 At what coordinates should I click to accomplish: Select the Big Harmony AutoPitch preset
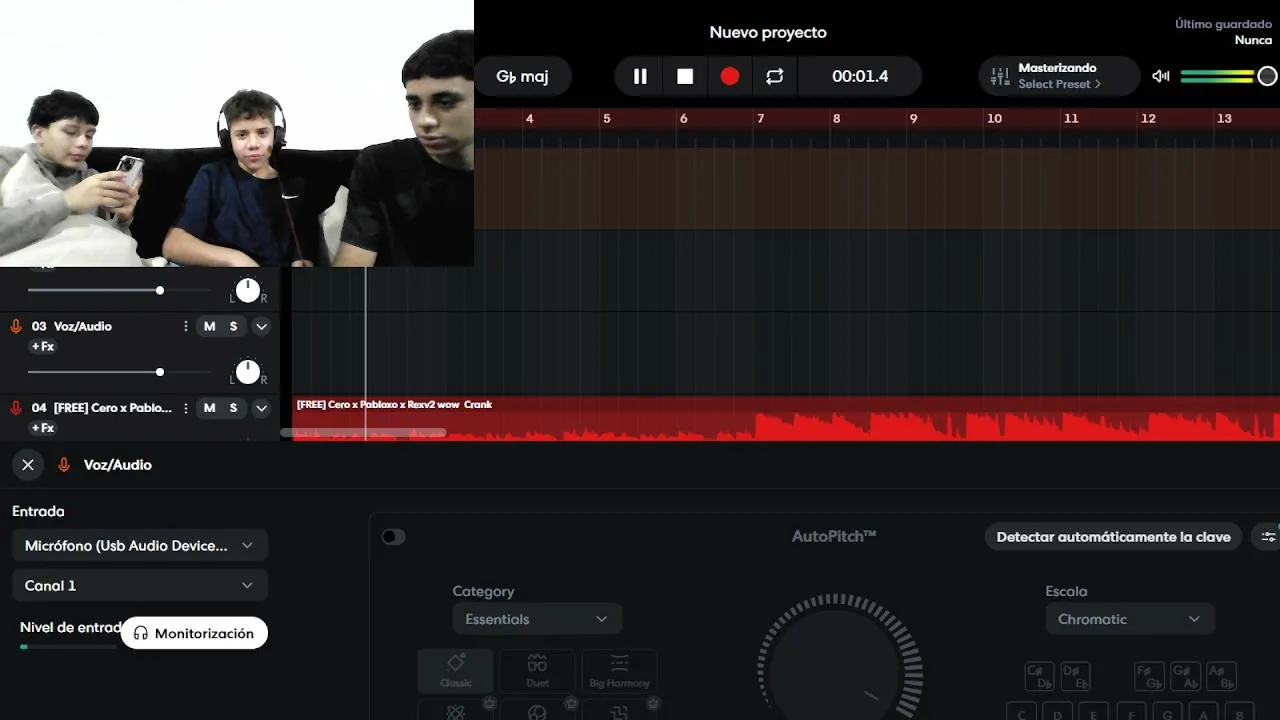(619, 670)
